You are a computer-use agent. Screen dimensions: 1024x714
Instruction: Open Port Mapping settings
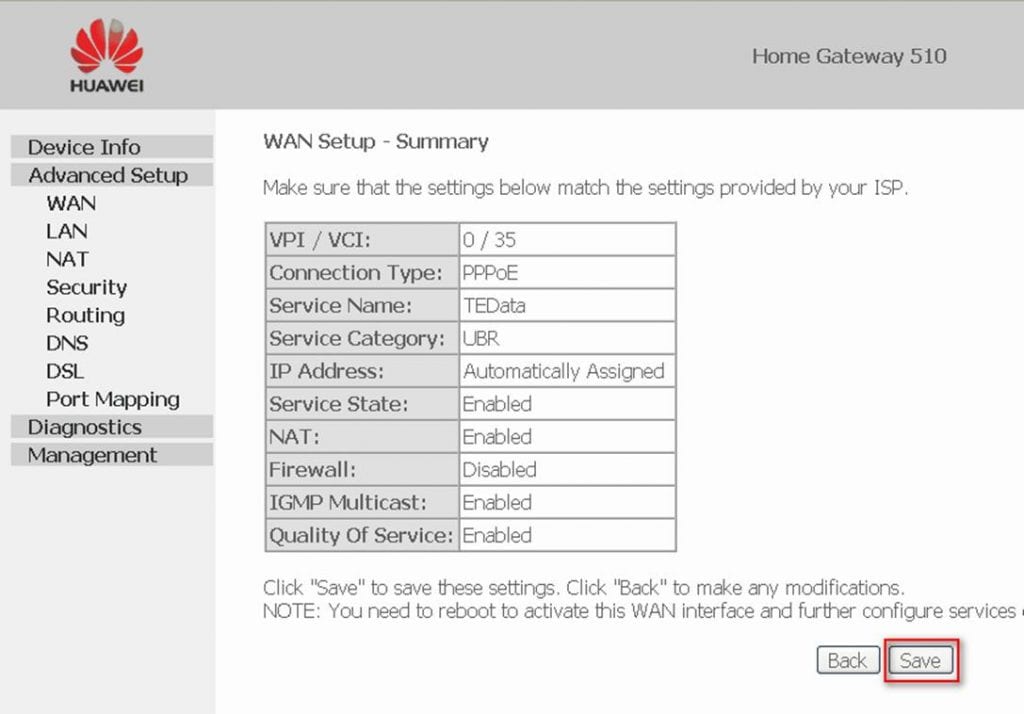[112, 399]
